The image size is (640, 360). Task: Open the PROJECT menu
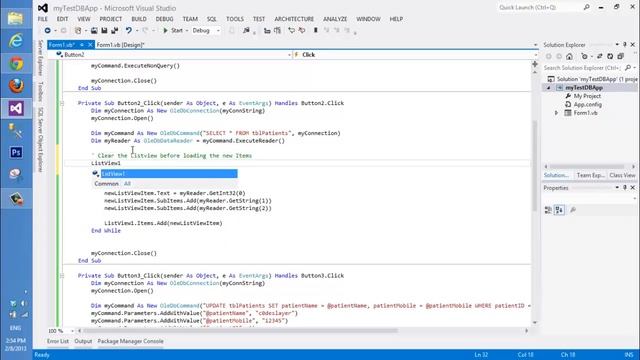111,19
